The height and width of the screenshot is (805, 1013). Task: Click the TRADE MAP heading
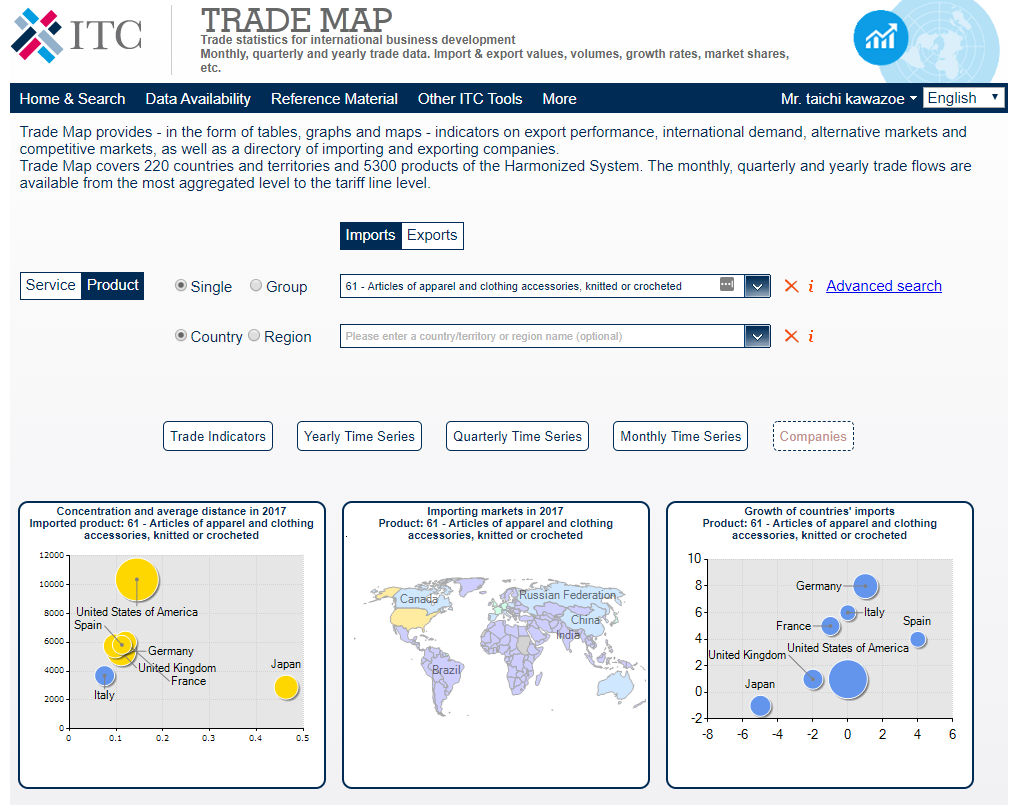coord(296,19)
